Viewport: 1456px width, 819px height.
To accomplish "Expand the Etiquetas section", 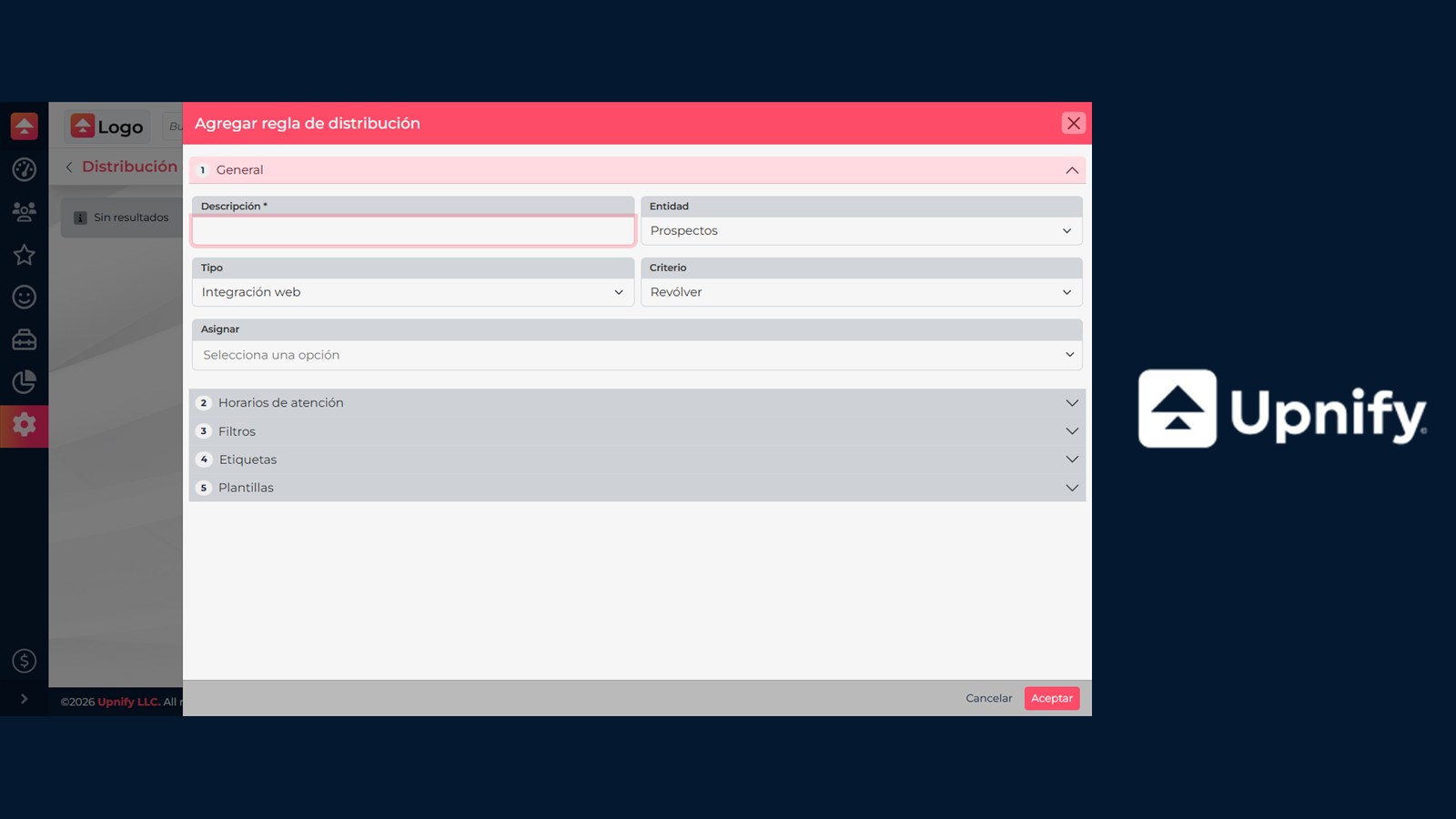I will point(637,460).
